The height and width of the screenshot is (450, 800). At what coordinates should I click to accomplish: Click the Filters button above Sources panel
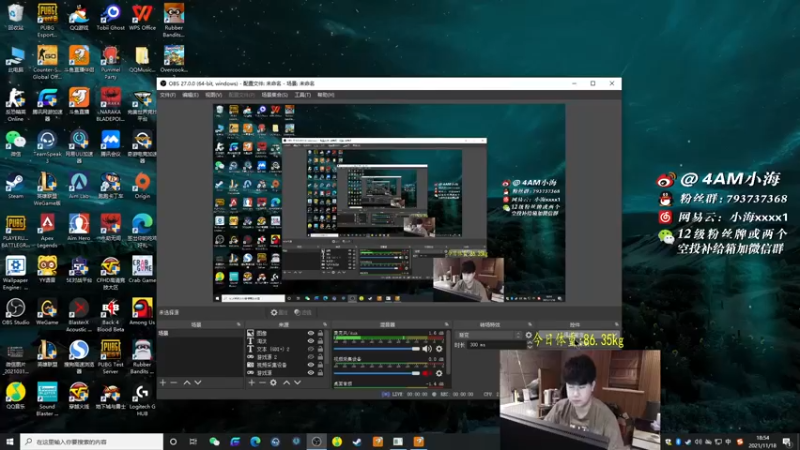(x=303, y=312)
